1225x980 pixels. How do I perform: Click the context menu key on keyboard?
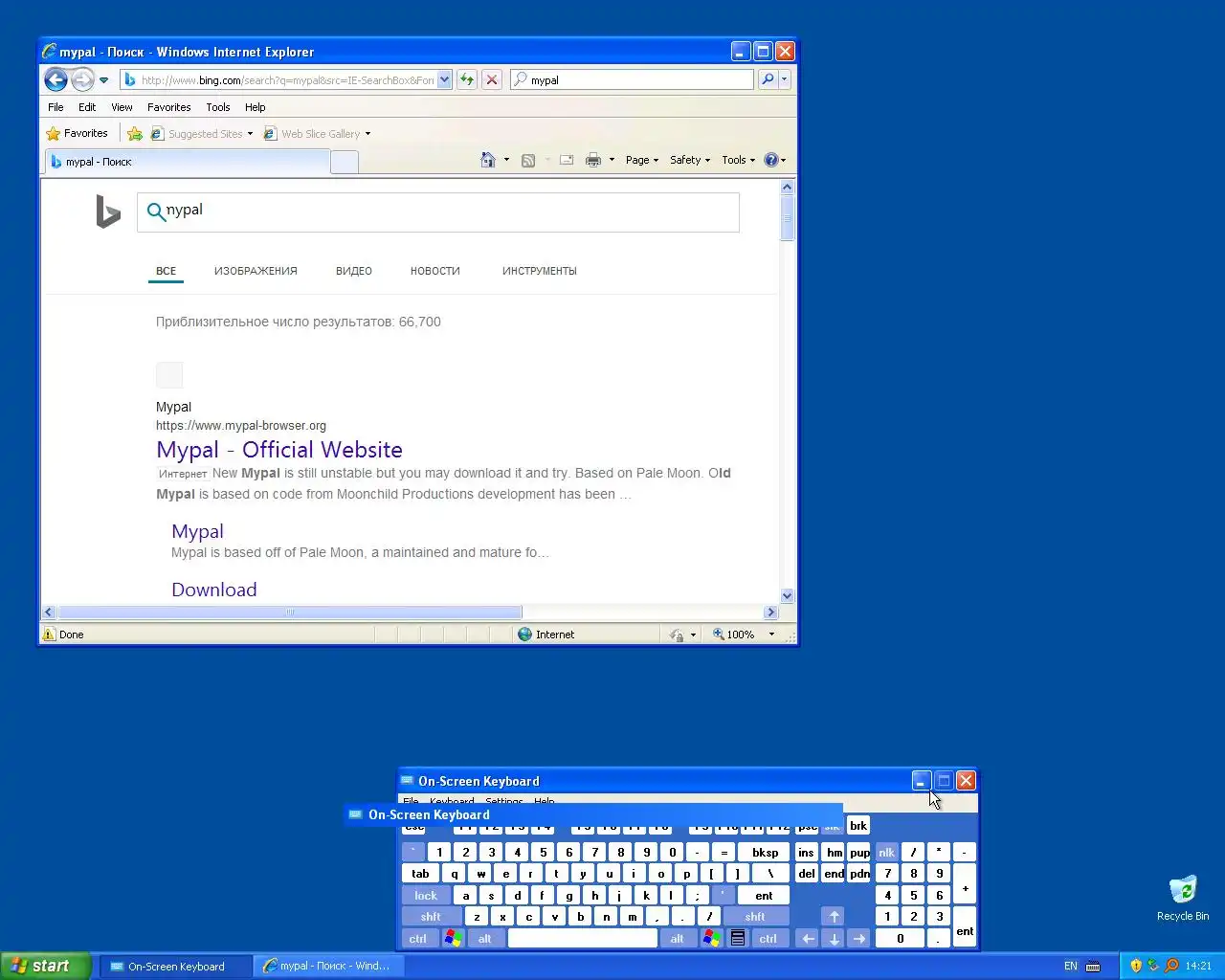tap(738, 938)
